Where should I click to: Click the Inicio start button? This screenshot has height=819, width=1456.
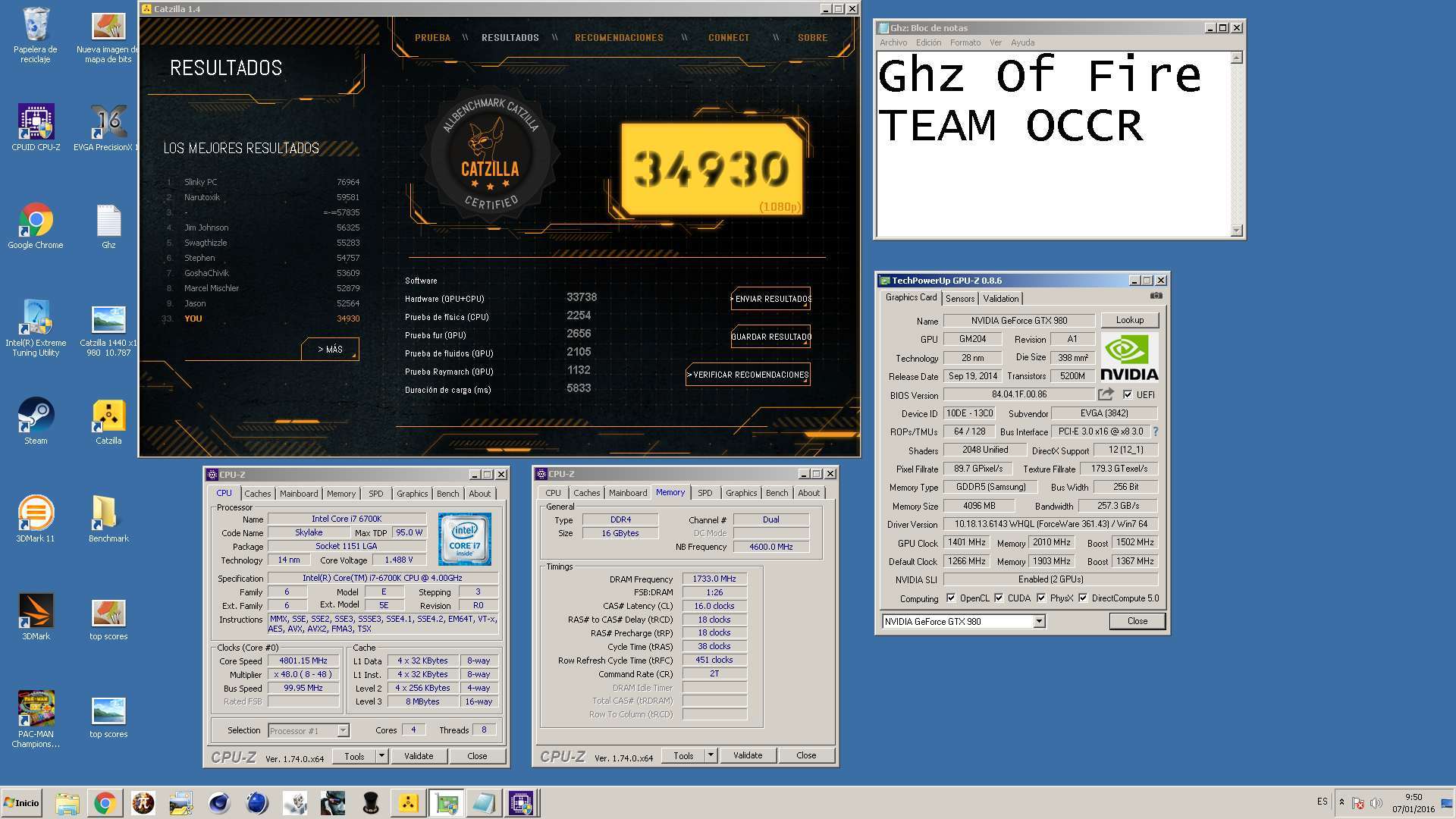22,803
